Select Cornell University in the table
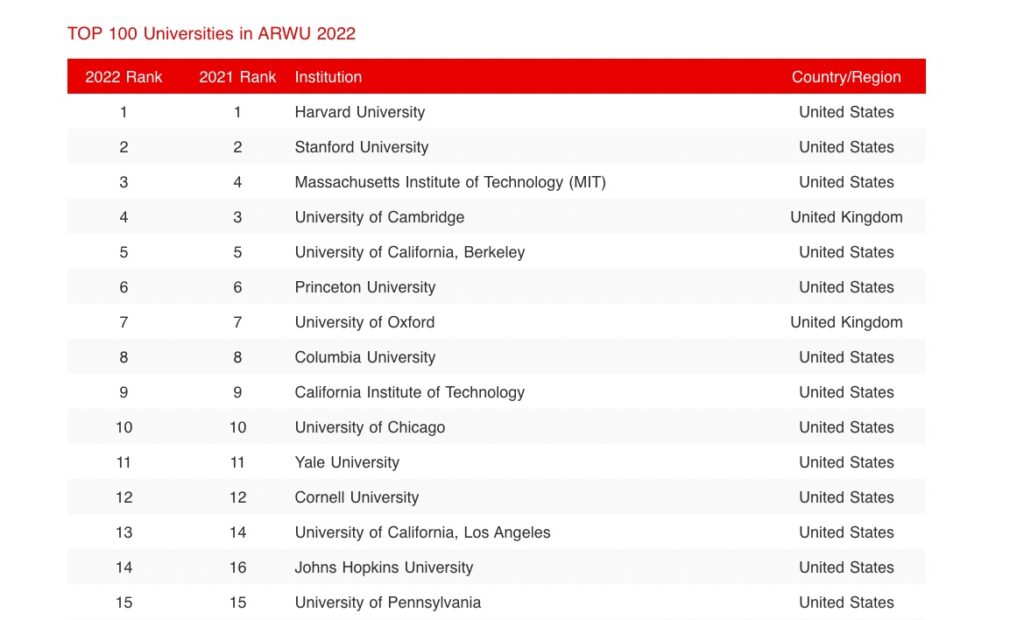The width and height of the screenshot is (1024, 620). [357, 498]
